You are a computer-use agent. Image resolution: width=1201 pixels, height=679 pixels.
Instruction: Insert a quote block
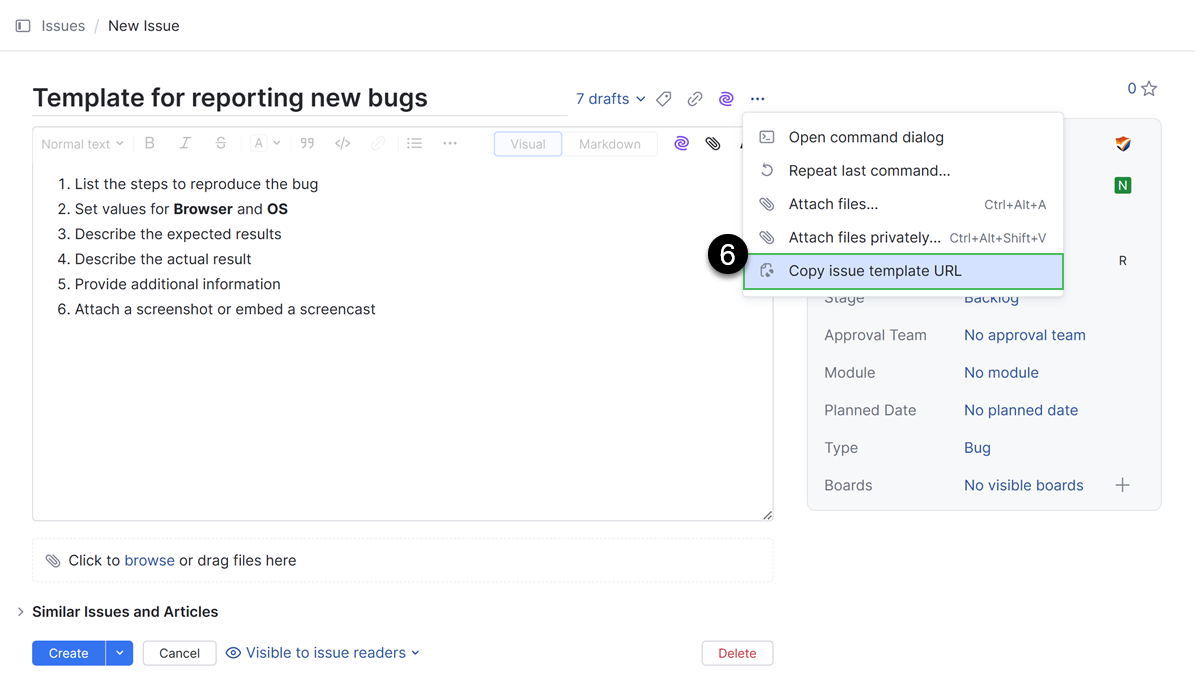point(307,144)
